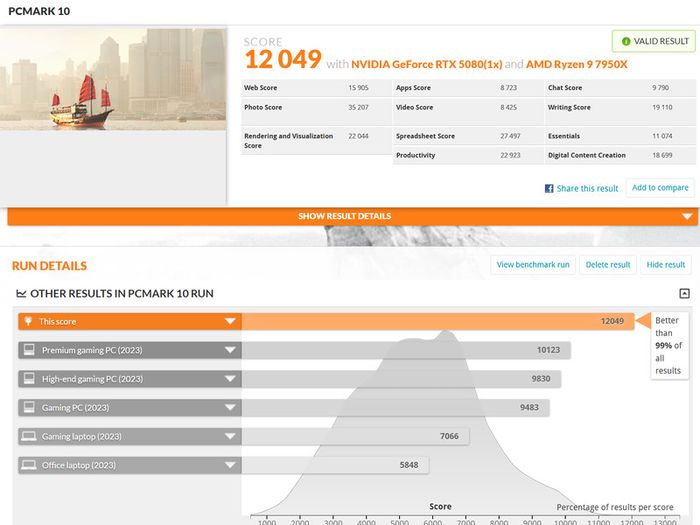Click the Premium gaming PC 10123 bar

pos(406,350)
